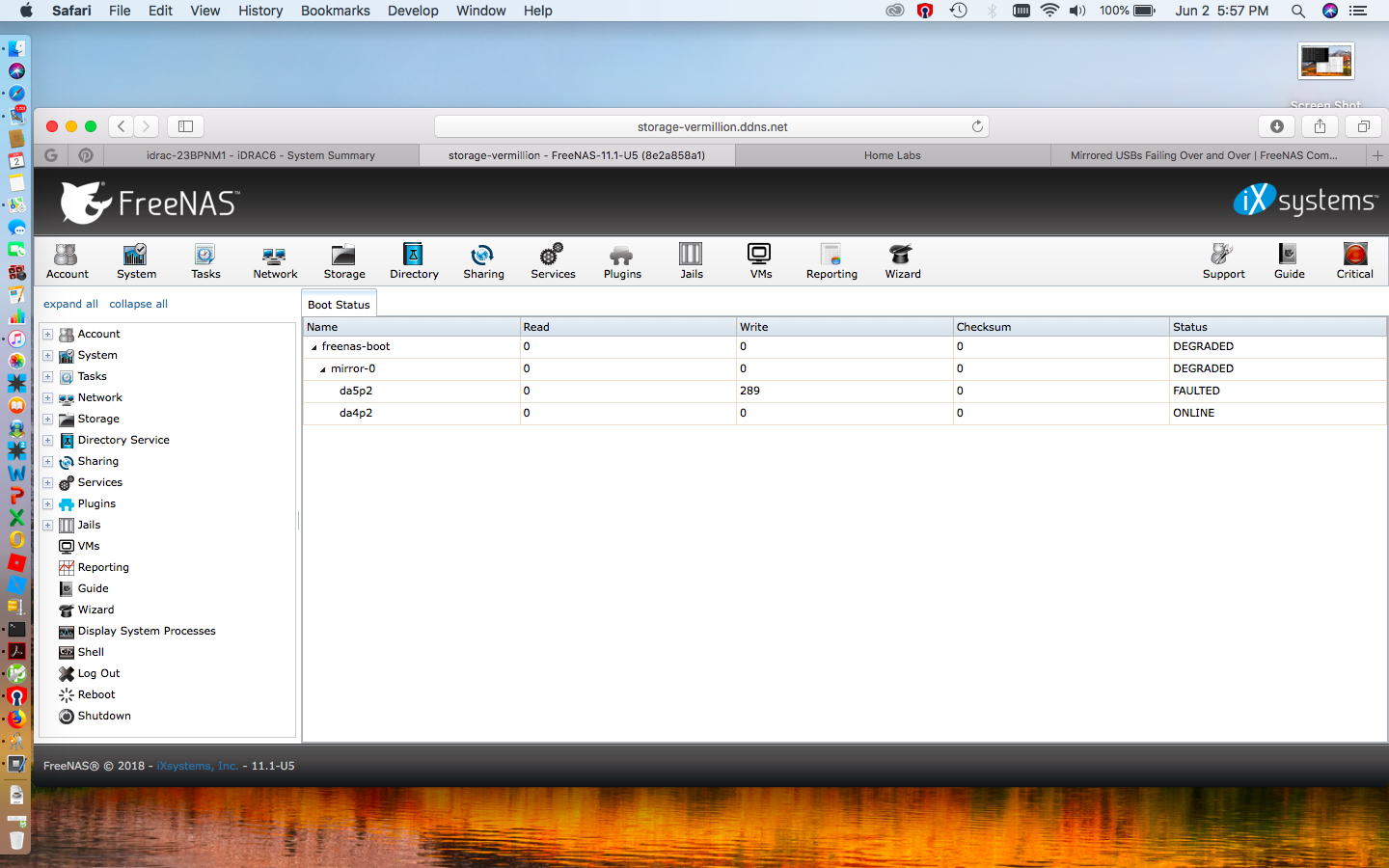Click the expand all link
Viewport: 1389px width, 868px height.
(x=70, y=304)
